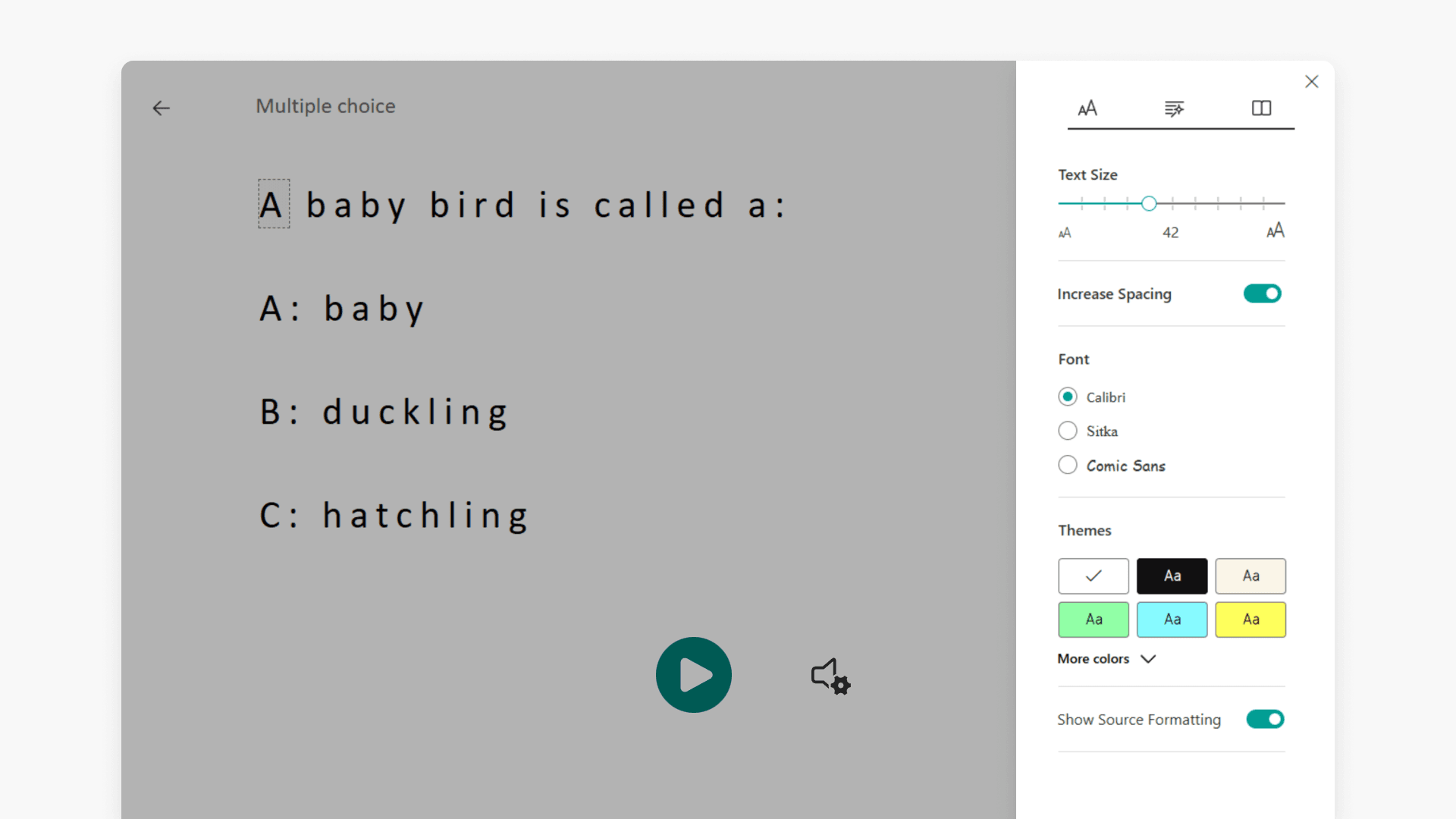Open voice settings with the speaker gear icon
The width and height of the screenshot is (1456, 819).
coord(829,676)
